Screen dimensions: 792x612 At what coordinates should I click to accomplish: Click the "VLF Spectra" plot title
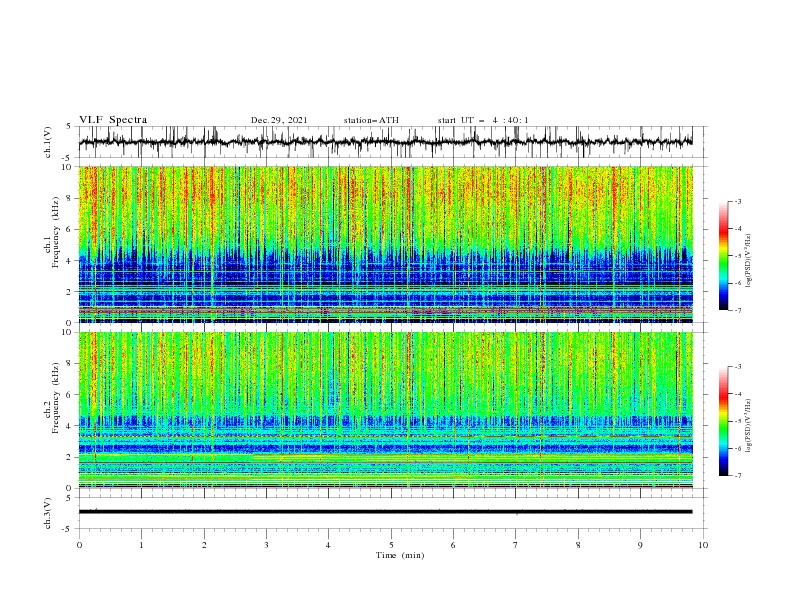coord(113,120)
